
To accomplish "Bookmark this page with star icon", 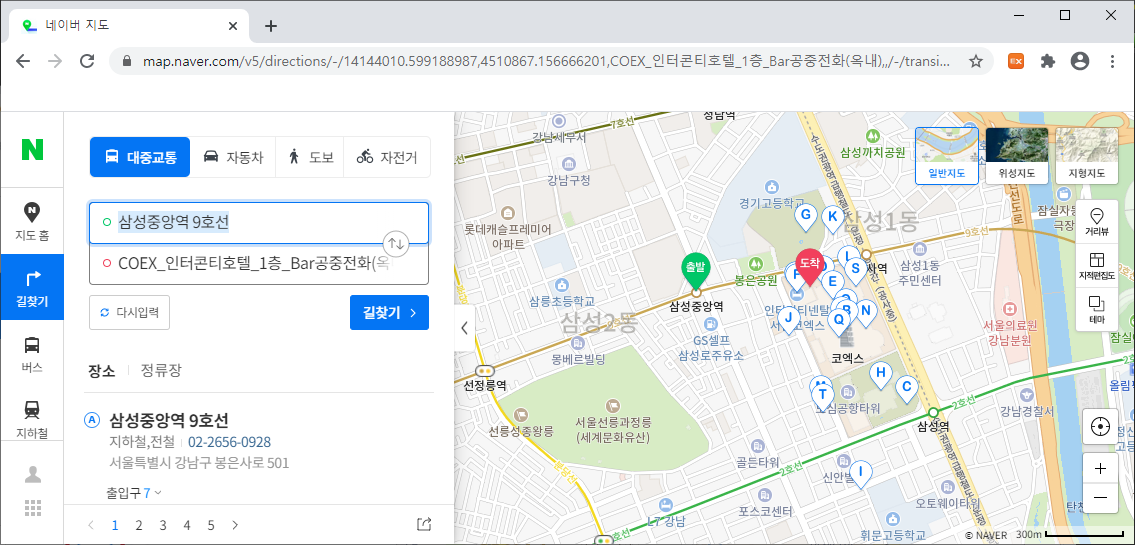I will pyautogui.click(x=976, y=62).
